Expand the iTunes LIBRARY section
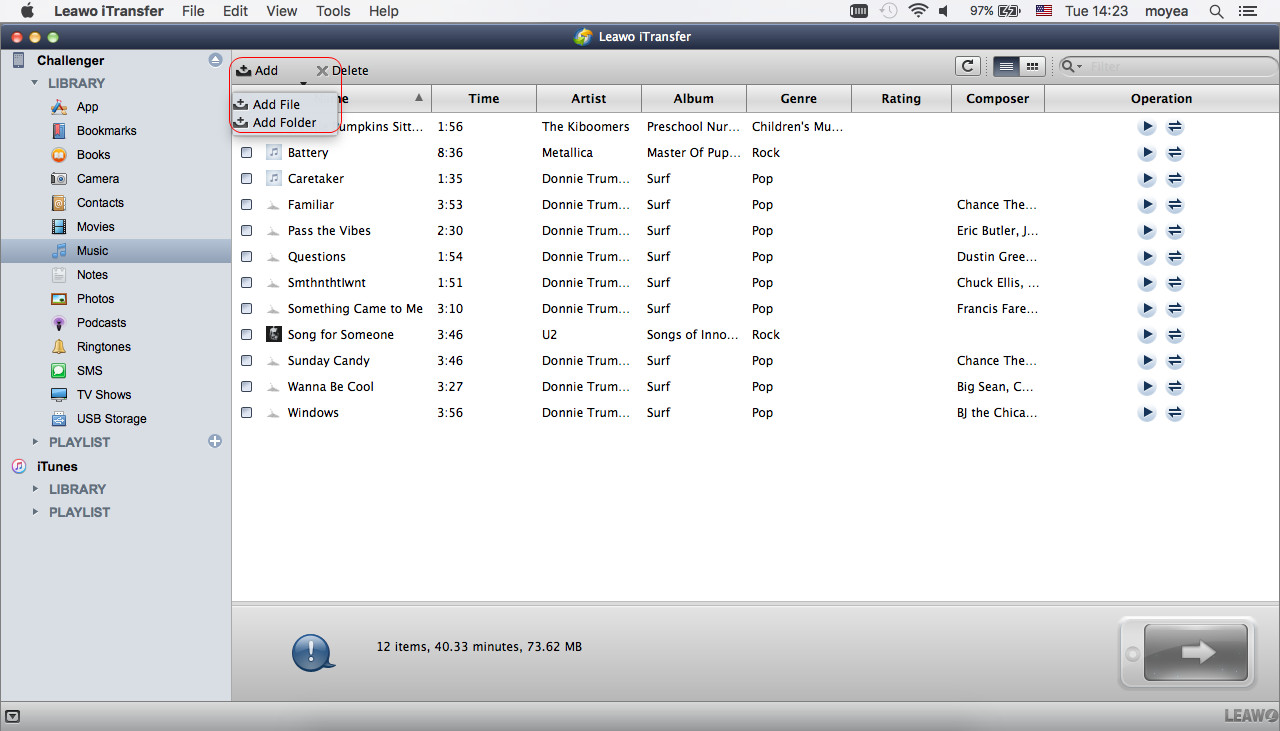The image size is (1280, 731). tap(36, 489)
